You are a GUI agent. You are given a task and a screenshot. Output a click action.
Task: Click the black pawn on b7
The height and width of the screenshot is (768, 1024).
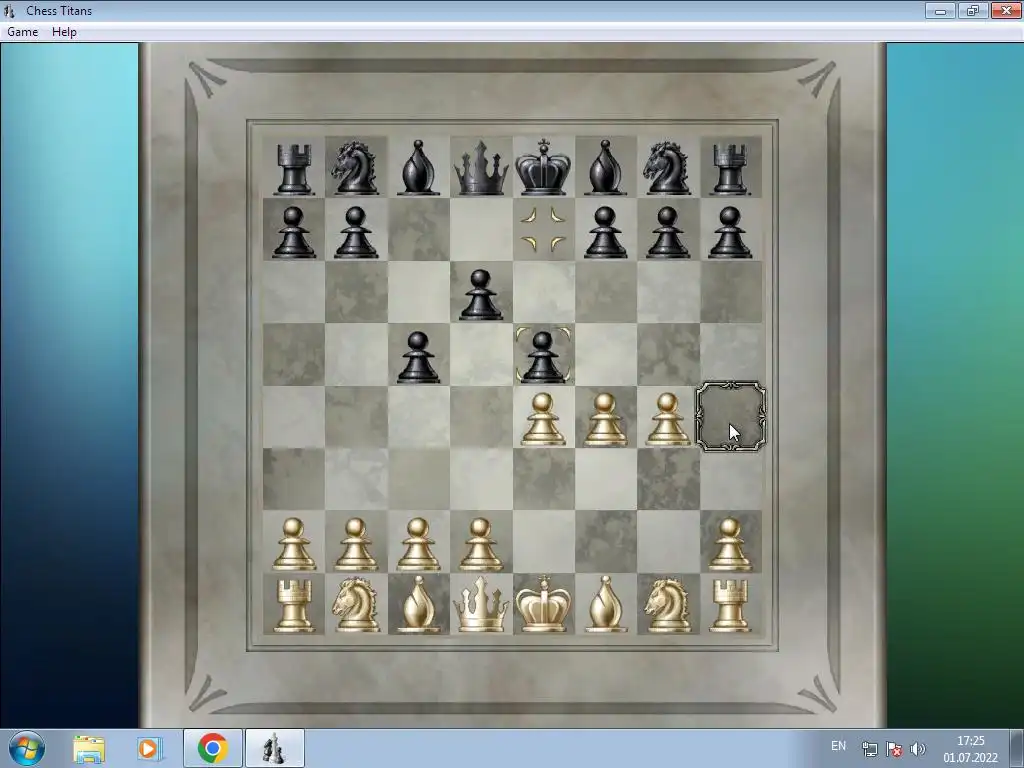pyautogui.click(x=355, y=232)
